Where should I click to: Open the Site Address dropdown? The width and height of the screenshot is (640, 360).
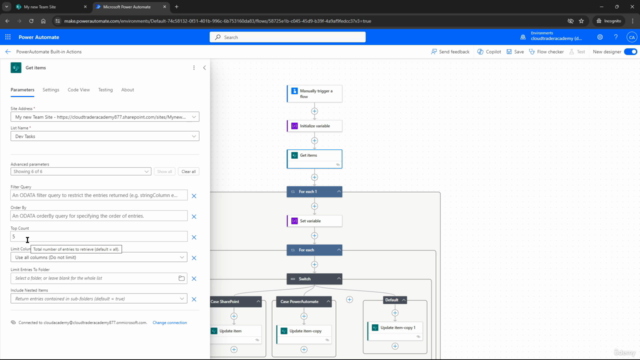click(105, 117)
